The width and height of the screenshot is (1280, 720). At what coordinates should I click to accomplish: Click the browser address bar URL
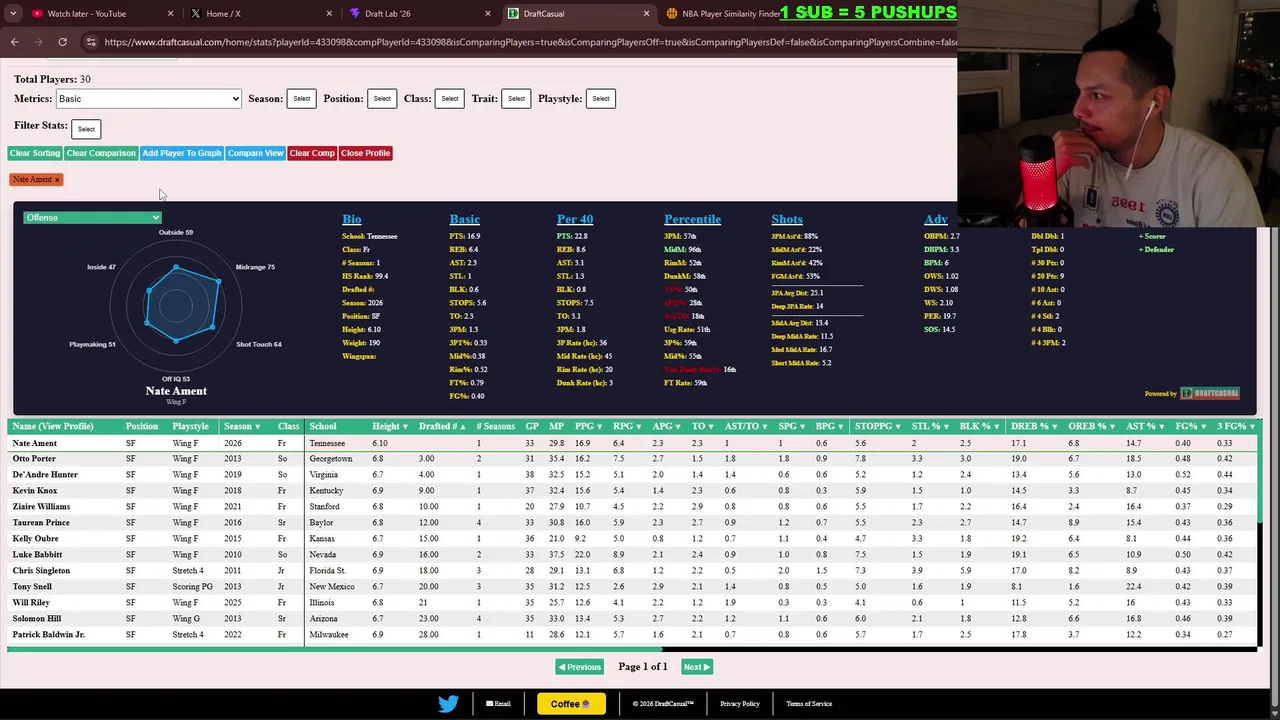530,42
